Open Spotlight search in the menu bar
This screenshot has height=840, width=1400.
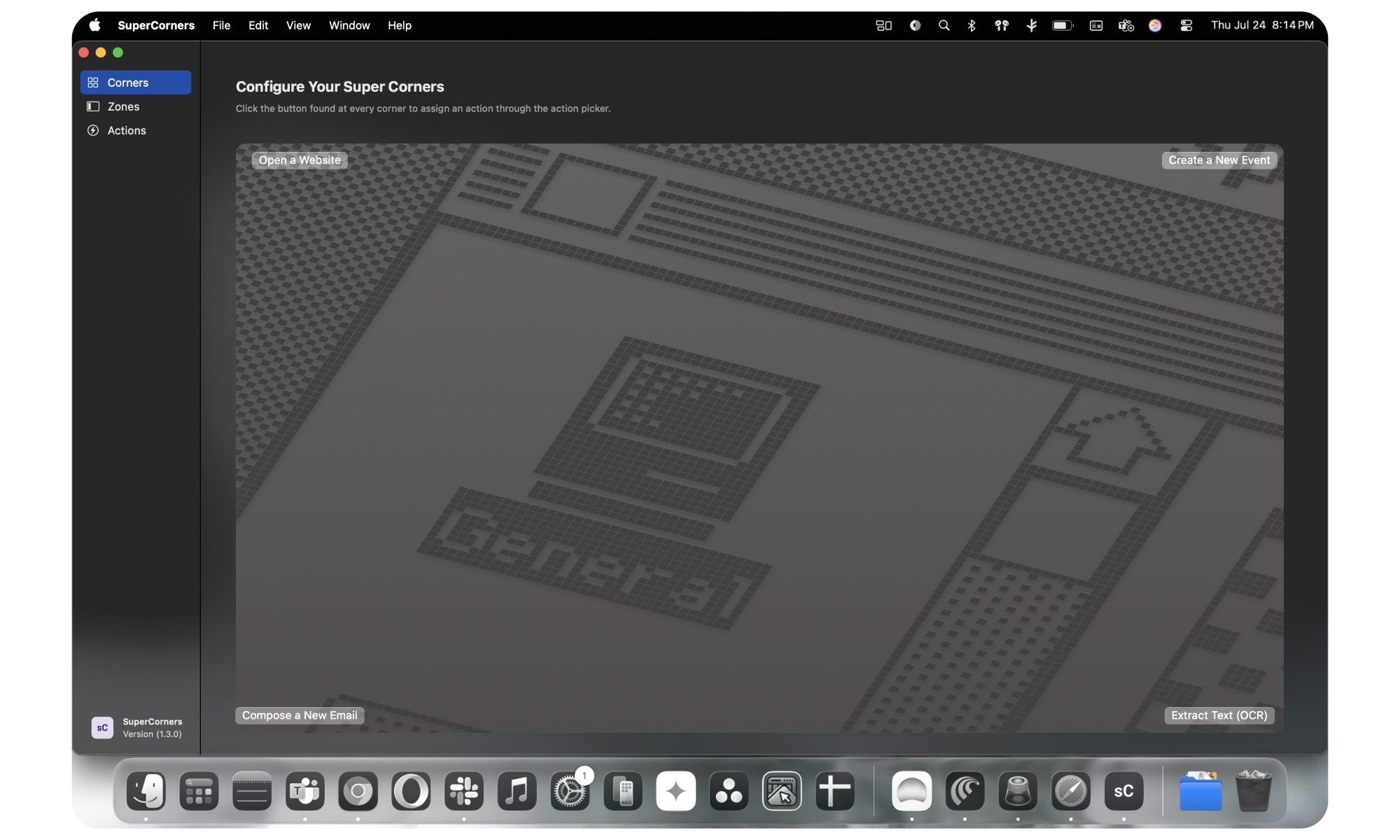(x=944, y=25)
